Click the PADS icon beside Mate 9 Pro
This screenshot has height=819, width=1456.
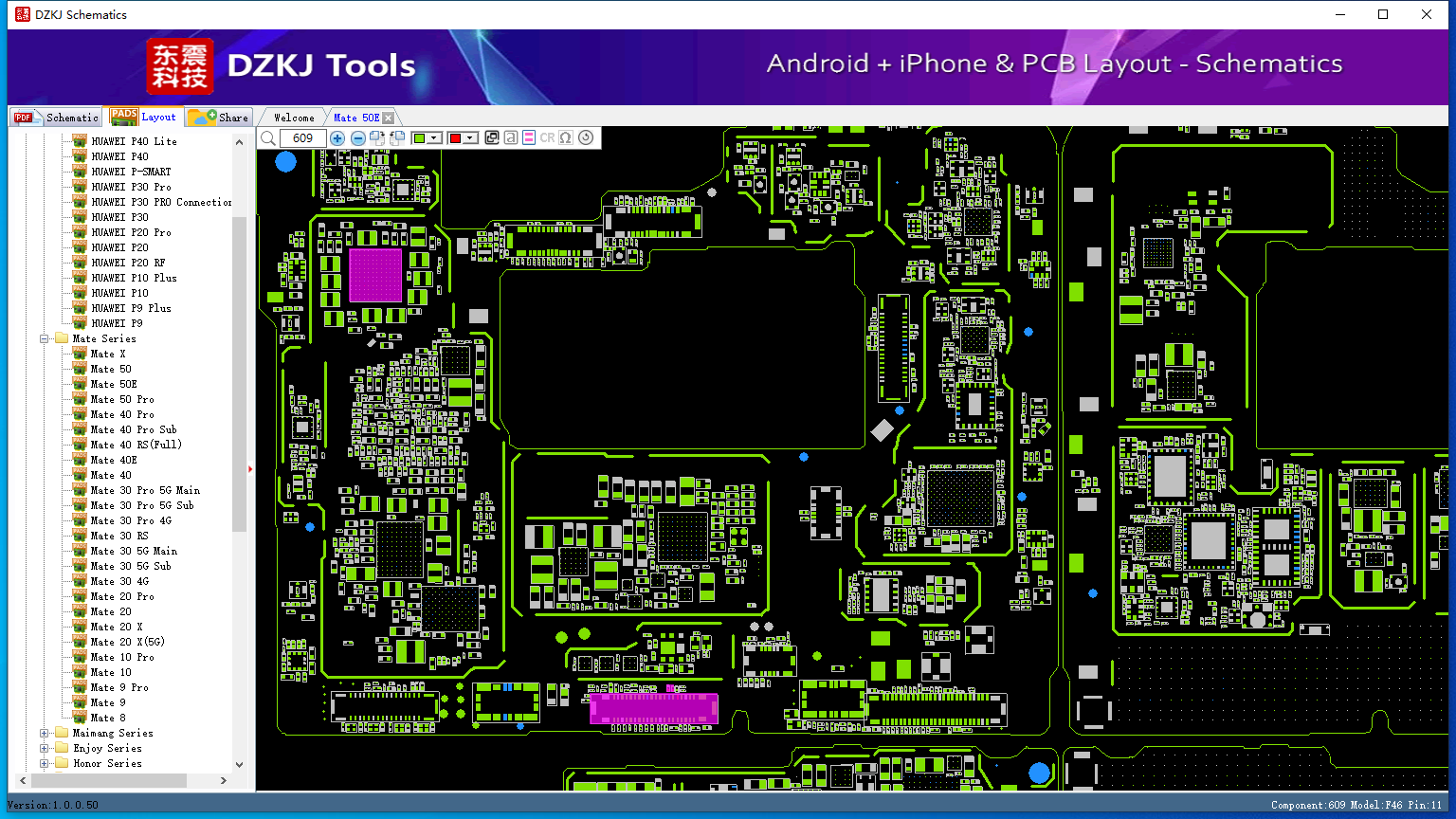(x=80, y=687)
